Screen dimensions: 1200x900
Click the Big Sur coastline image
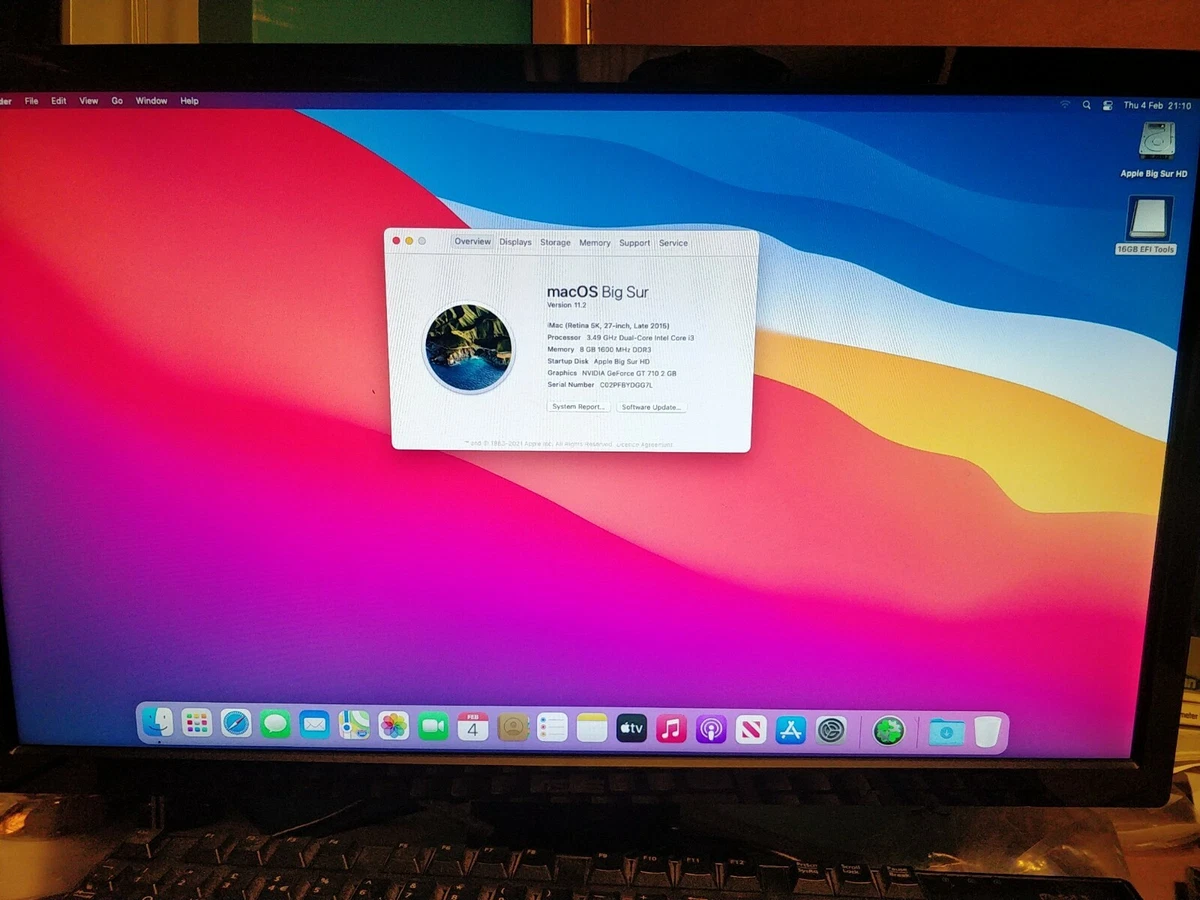pyautogui.click(x=468, y=348)
